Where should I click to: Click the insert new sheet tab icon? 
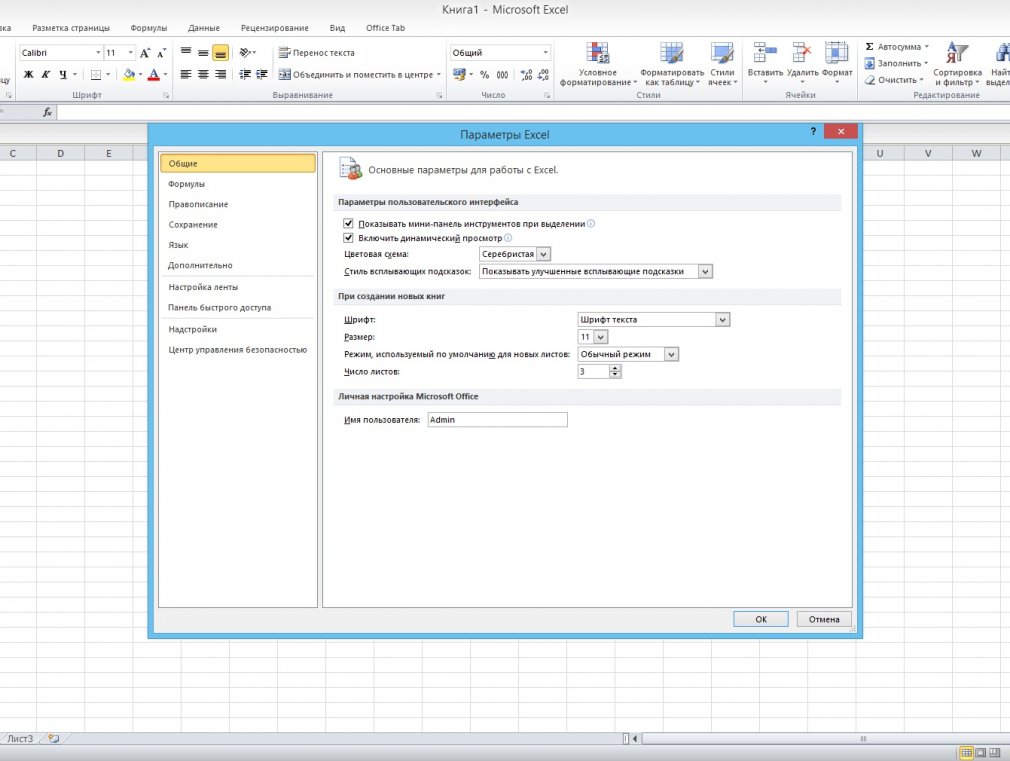point(53,738)
